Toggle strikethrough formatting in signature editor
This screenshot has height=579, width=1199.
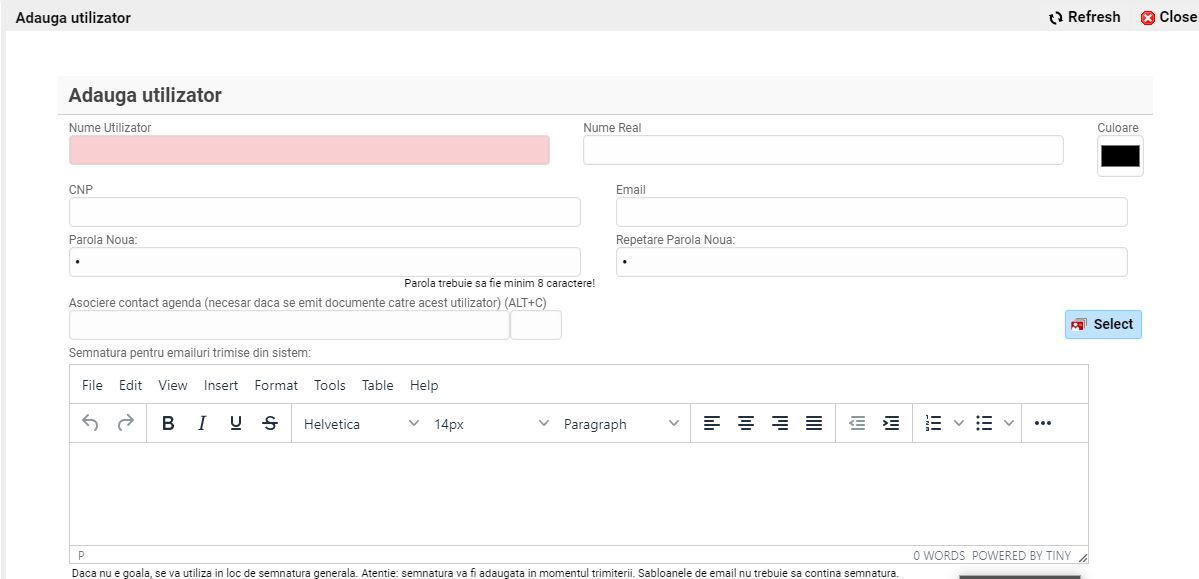(270, 423)
